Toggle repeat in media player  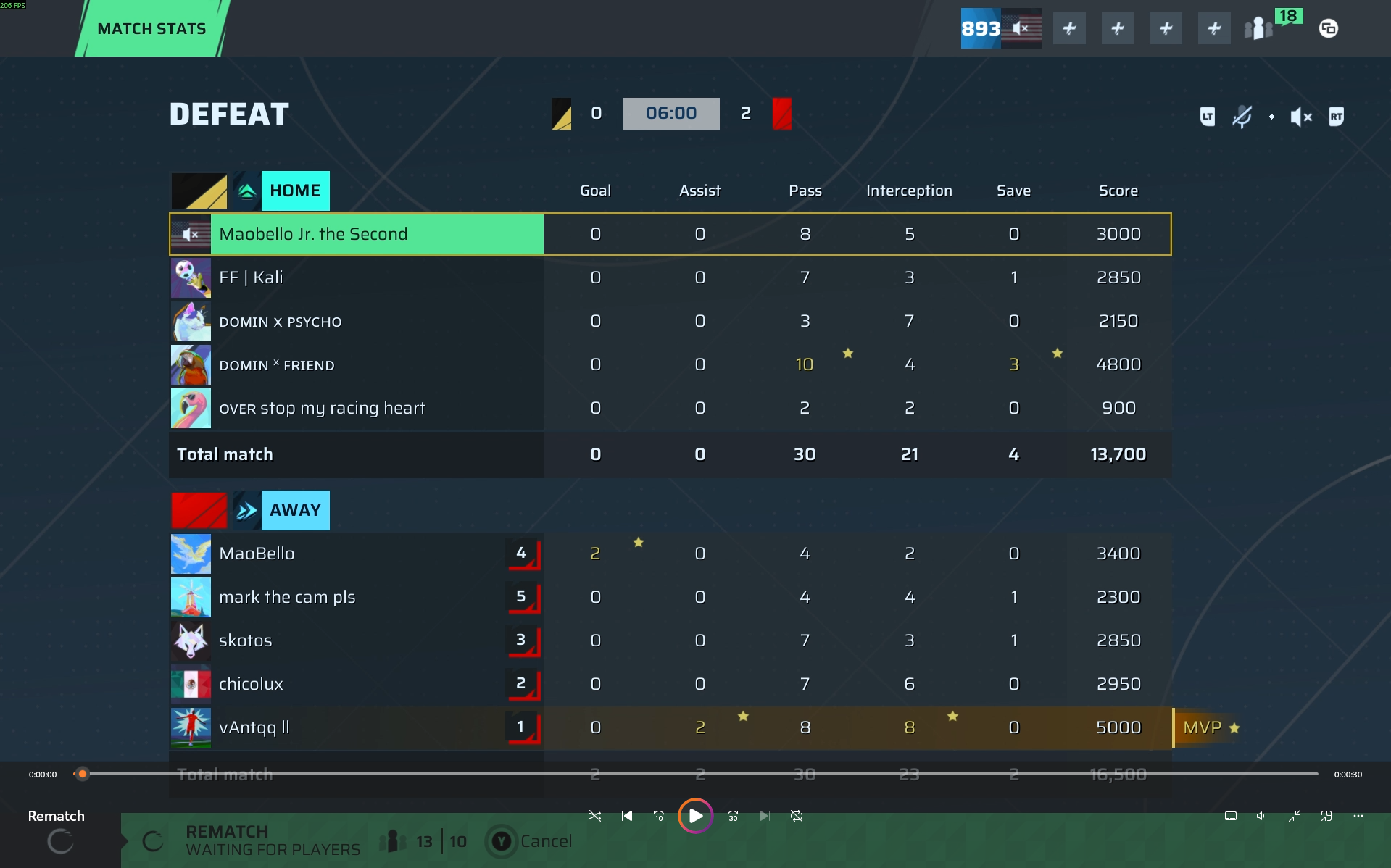pos(797,816)
